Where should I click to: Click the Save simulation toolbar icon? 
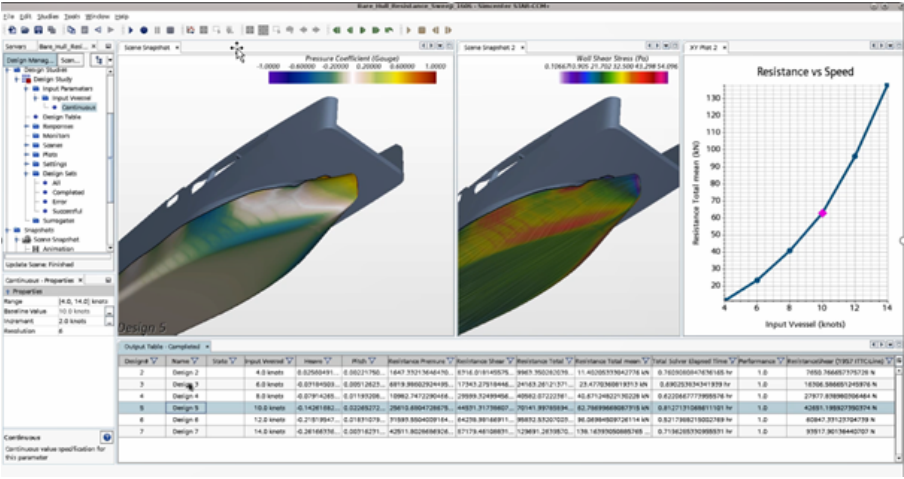pos(39,30)
